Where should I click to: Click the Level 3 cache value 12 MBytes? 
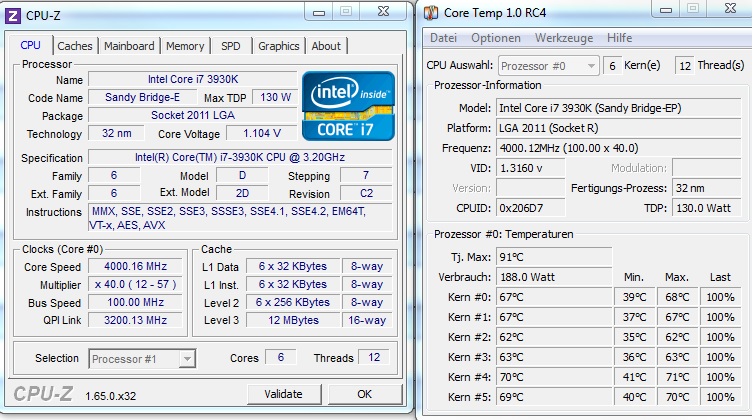(x=293, y=320)
